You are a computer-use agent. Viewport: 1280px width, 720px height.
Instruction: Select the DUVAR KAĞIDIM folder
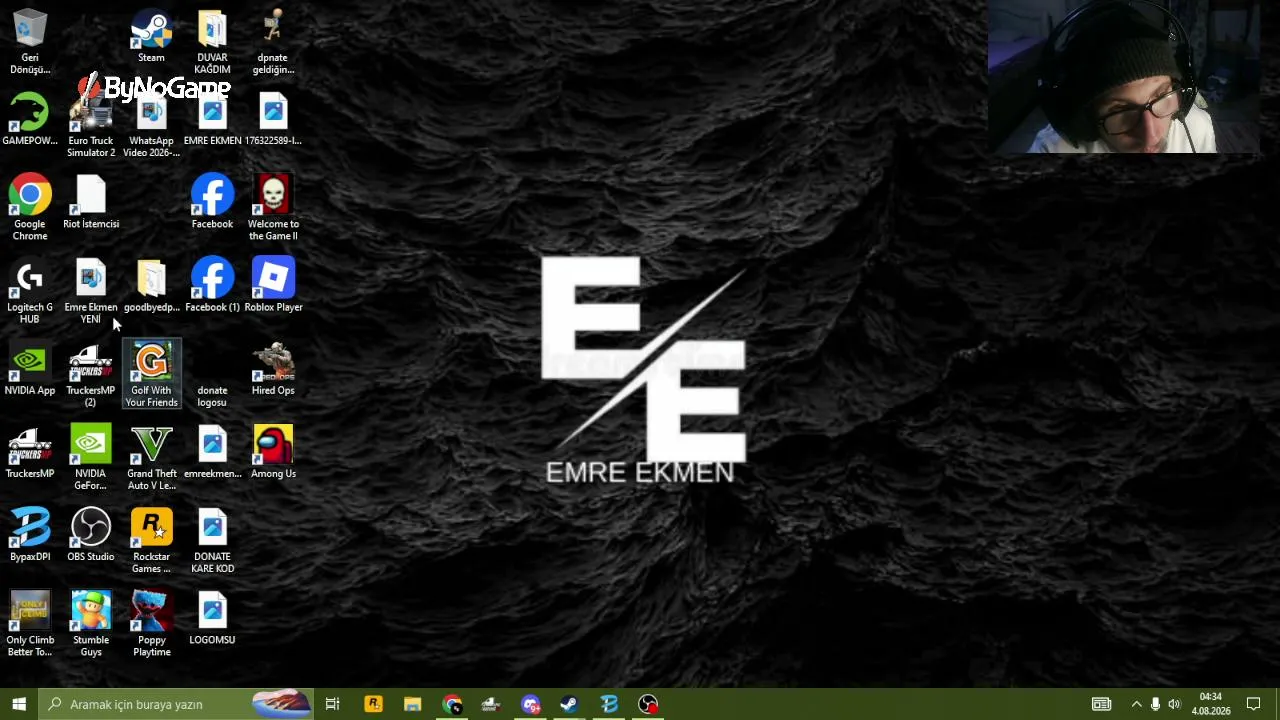point(212,42)
